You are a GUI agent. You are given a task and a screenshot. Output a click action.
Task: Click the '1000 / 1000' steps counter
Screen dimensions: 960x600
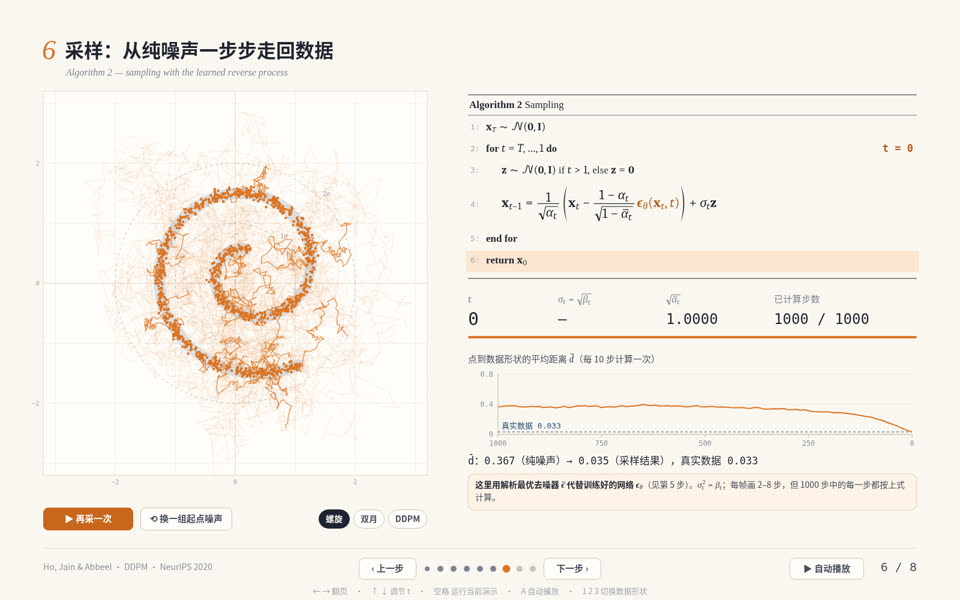(821, 319)
